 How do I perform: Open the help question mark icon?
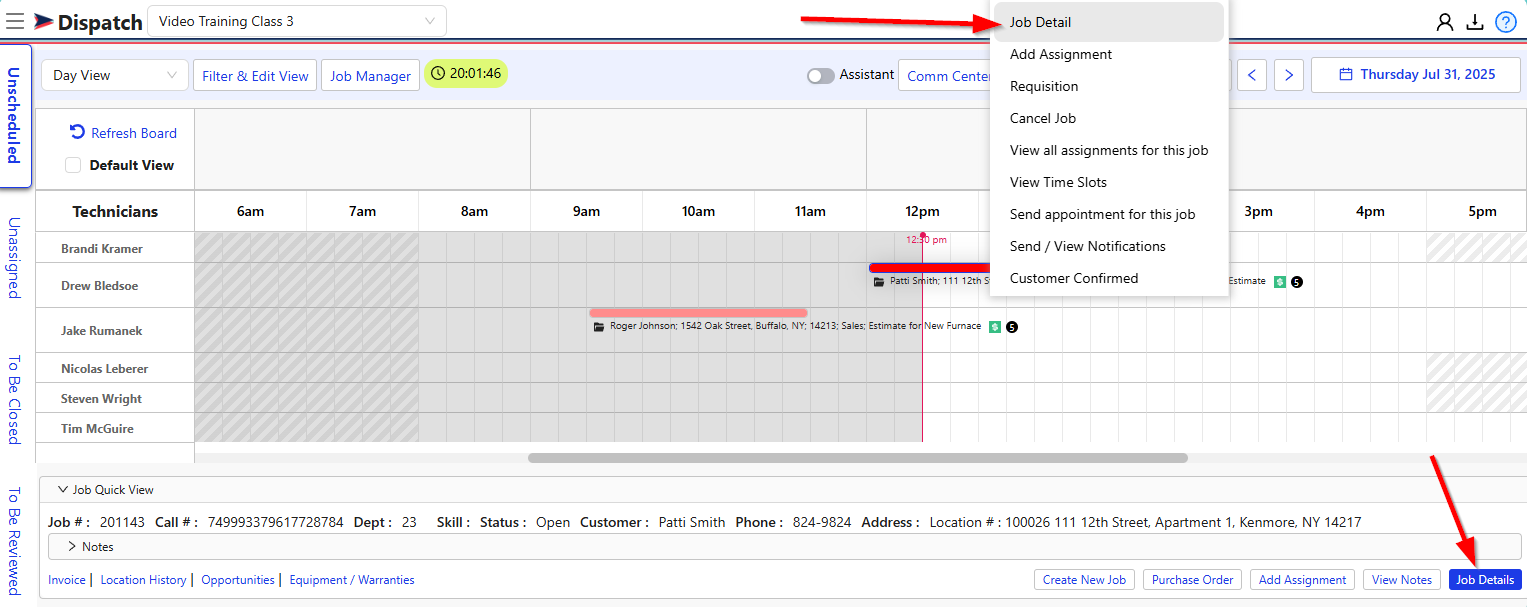coord(1505,22)
